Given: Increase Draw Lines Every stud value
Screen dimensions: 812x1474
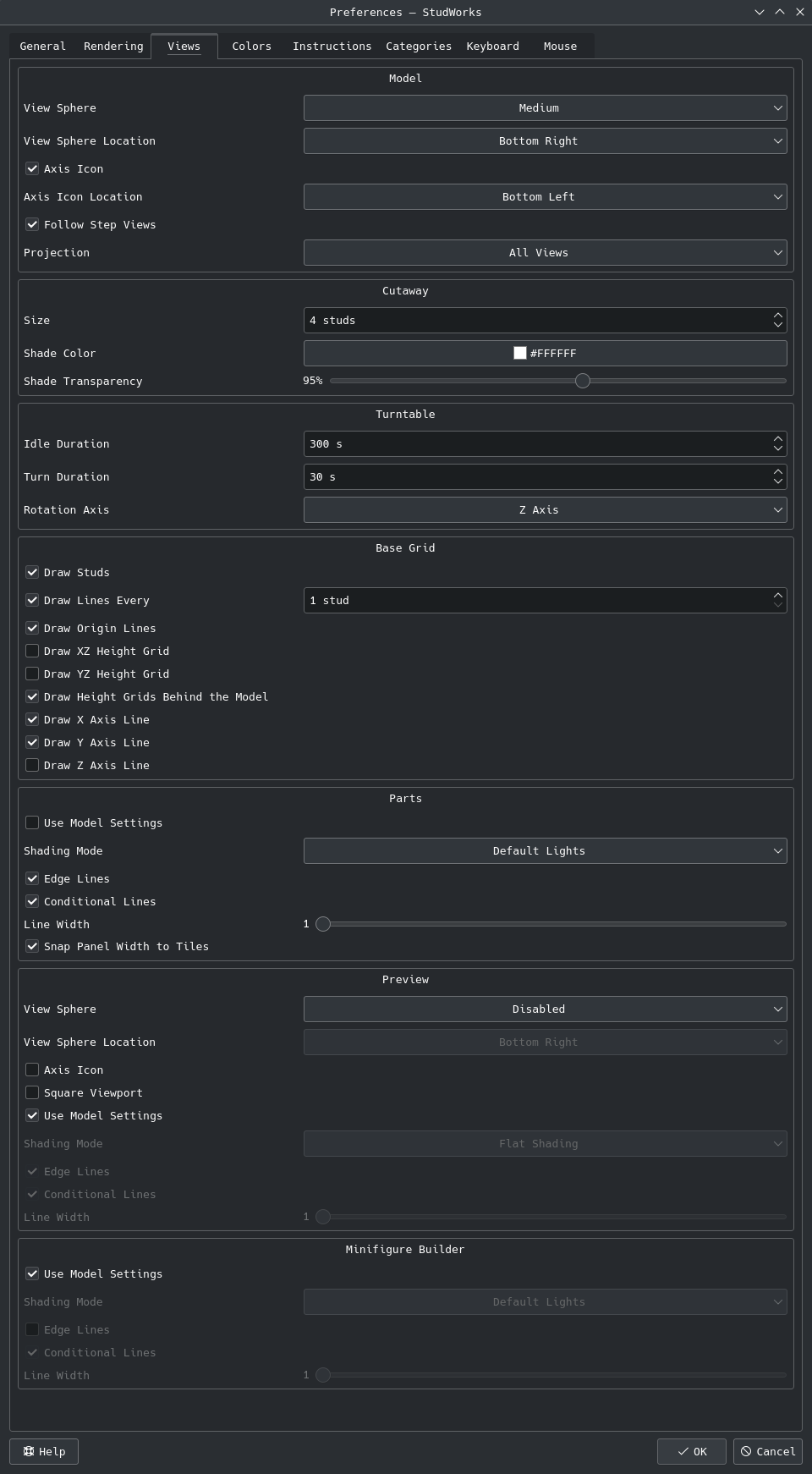Looking at the screenshot, I should point(778,595).
